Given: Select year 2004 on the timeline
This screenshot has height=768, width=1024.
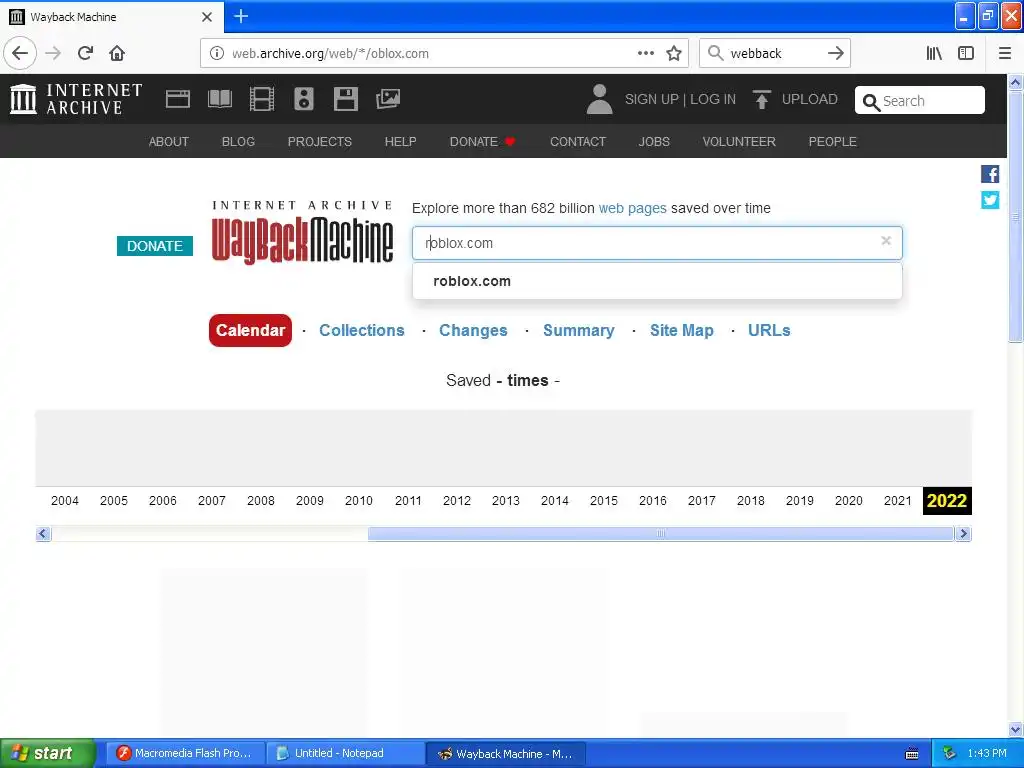Looking at the screenshot, I should pos(65,501).
